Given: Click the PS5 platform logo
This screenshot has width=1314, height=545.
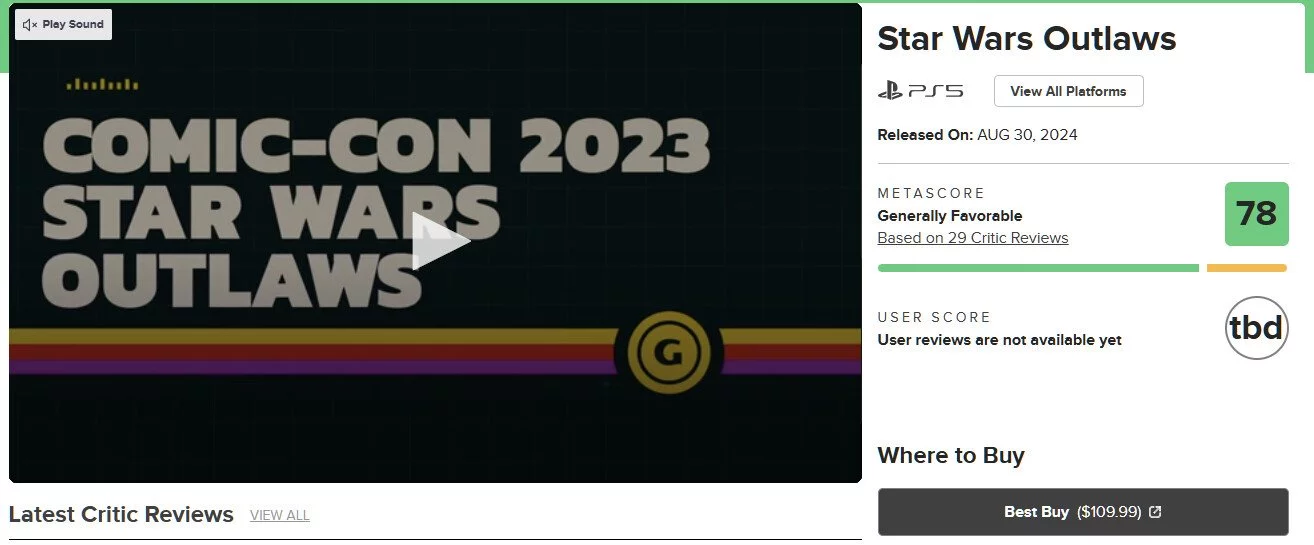Looking at the screenshot, I should point(920,91).
